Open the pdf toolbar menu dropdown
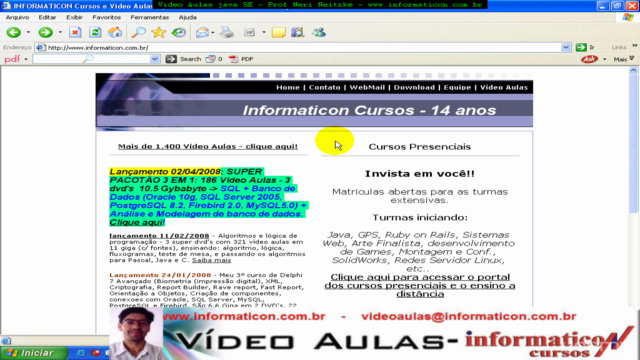Screen dimensions: 640x360 pyautogui.click(x=26, y=59)
